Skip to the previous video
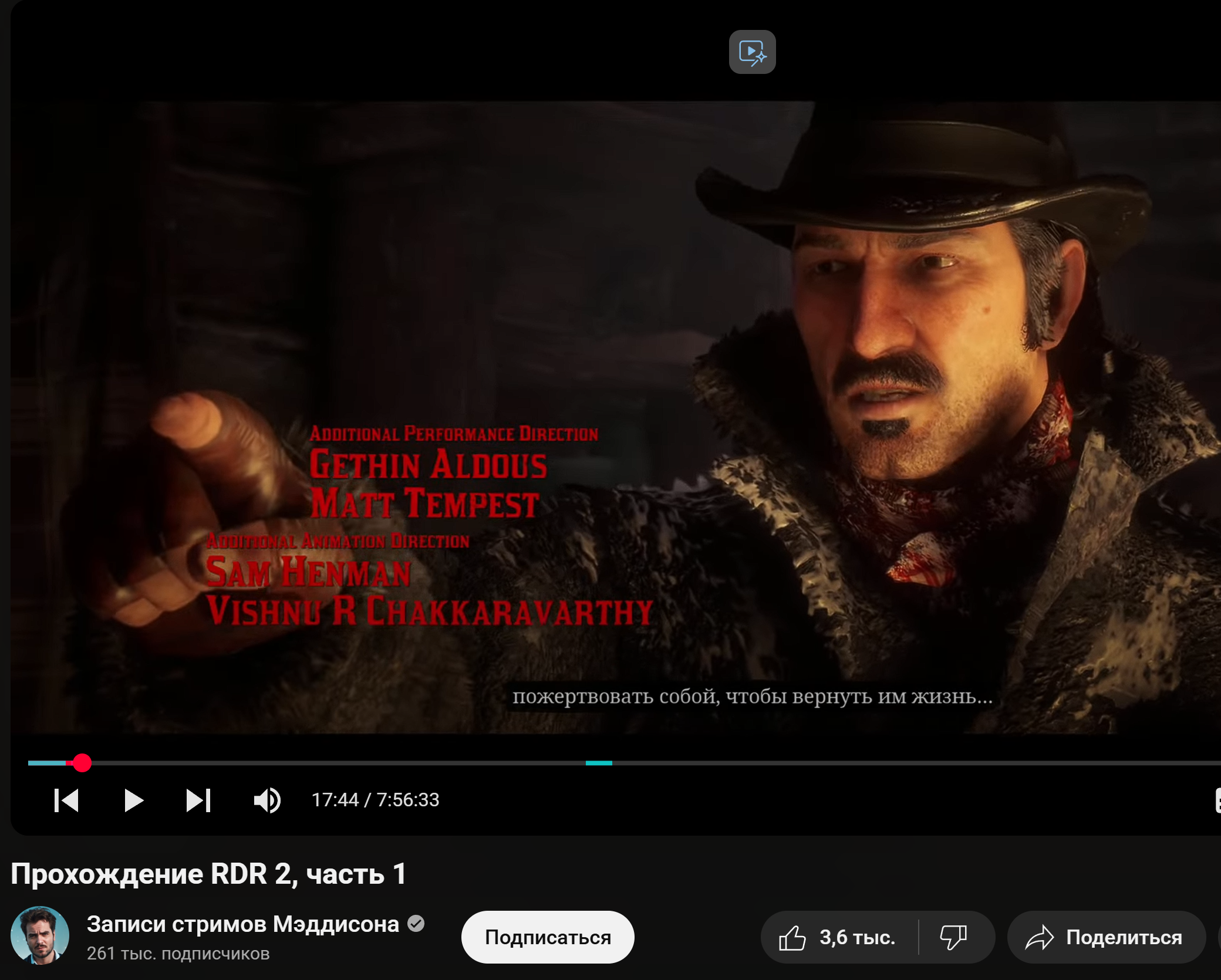This screenshot has height=980, width=1221. 66,800
